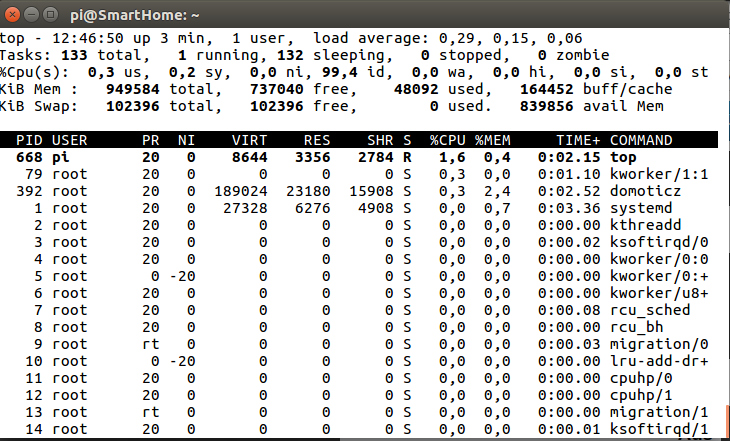Image resolution: width=730 pixels, height=441 pixels.
Task: Click the R state in the top process row
Action: click(407, 157)
